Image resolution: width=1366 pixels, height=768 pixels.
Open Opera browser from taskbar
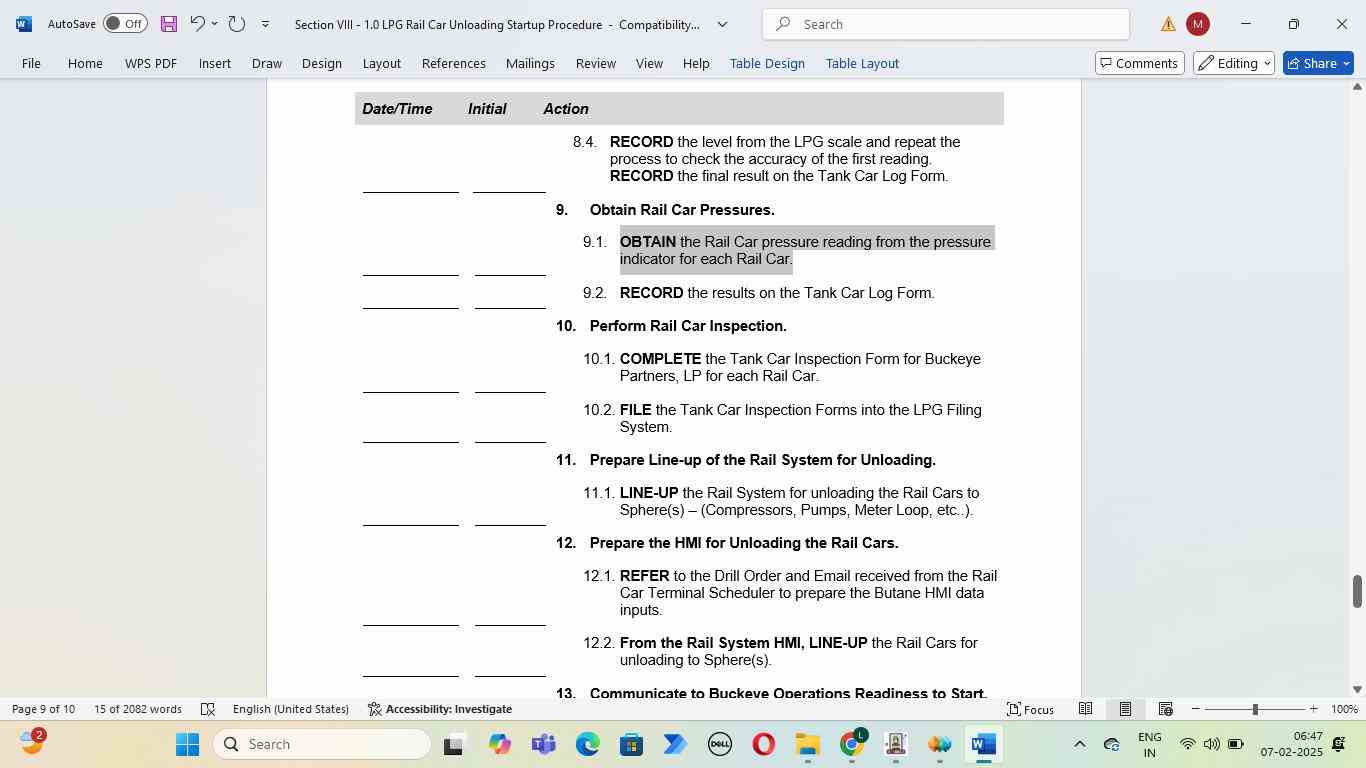coord(764,744)
